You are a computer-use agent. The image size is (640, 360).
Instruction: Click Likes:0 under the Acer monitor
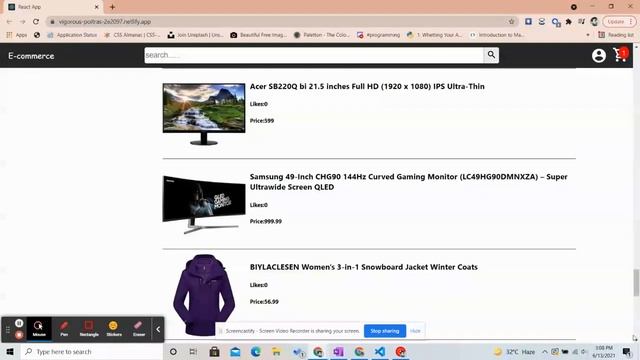click(x=259, y=104)
